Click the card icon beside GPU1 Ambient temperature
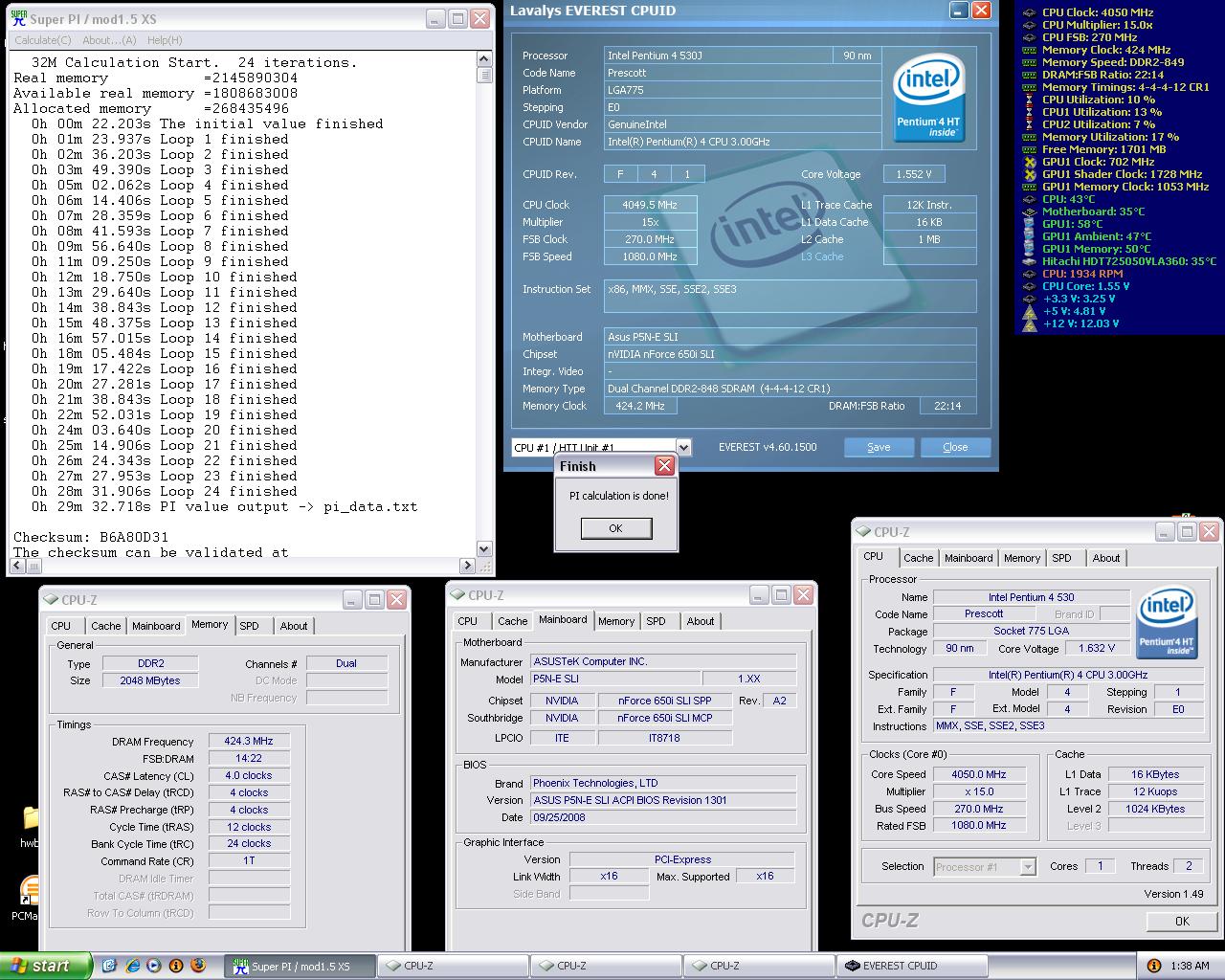The height and width of the screenshot is (980, 1225). tap(1029, 236)
